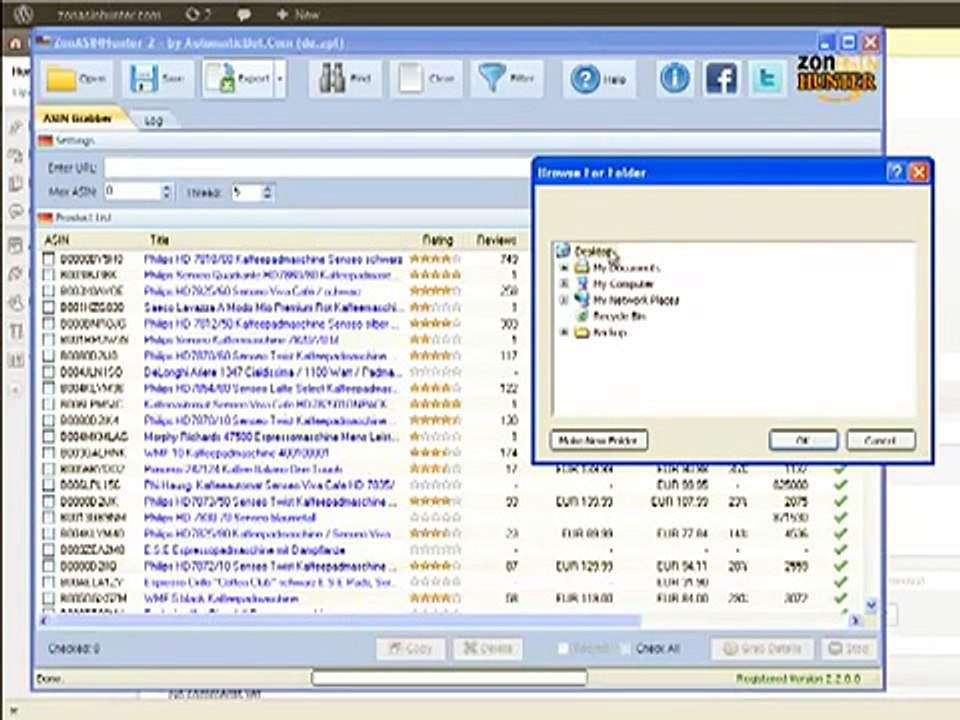The width and height of the screenshot is (960, 720).
Task: Open the Philips HD 7072/10 Senseo Twist title link
Action: point(269,566)
